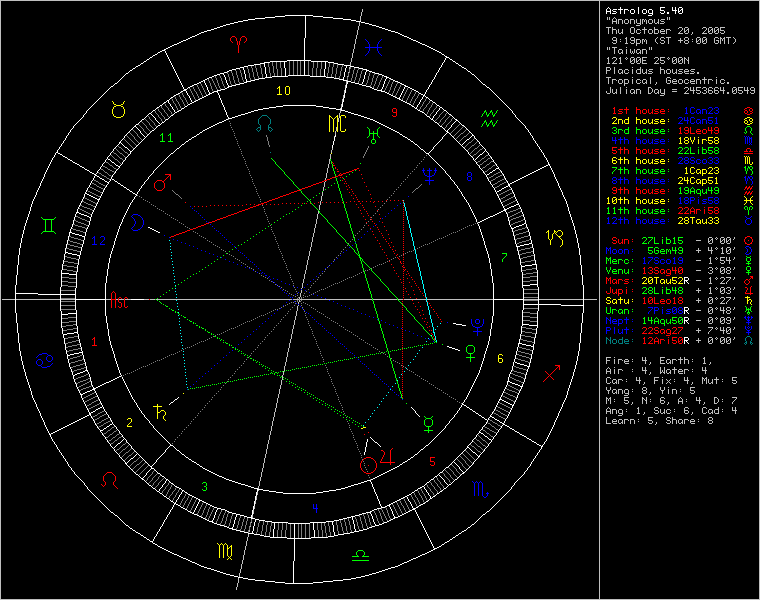Select the yellow Saturn glyph in the chart
The width and height of the screenshot is (760, 600).
[160, 412]
